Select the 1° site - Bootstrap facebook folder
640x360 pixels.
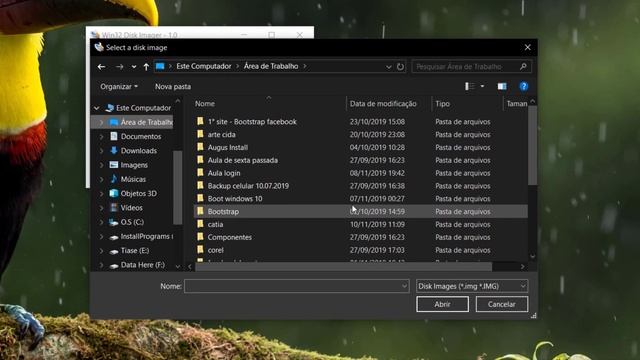coord(252,122)
